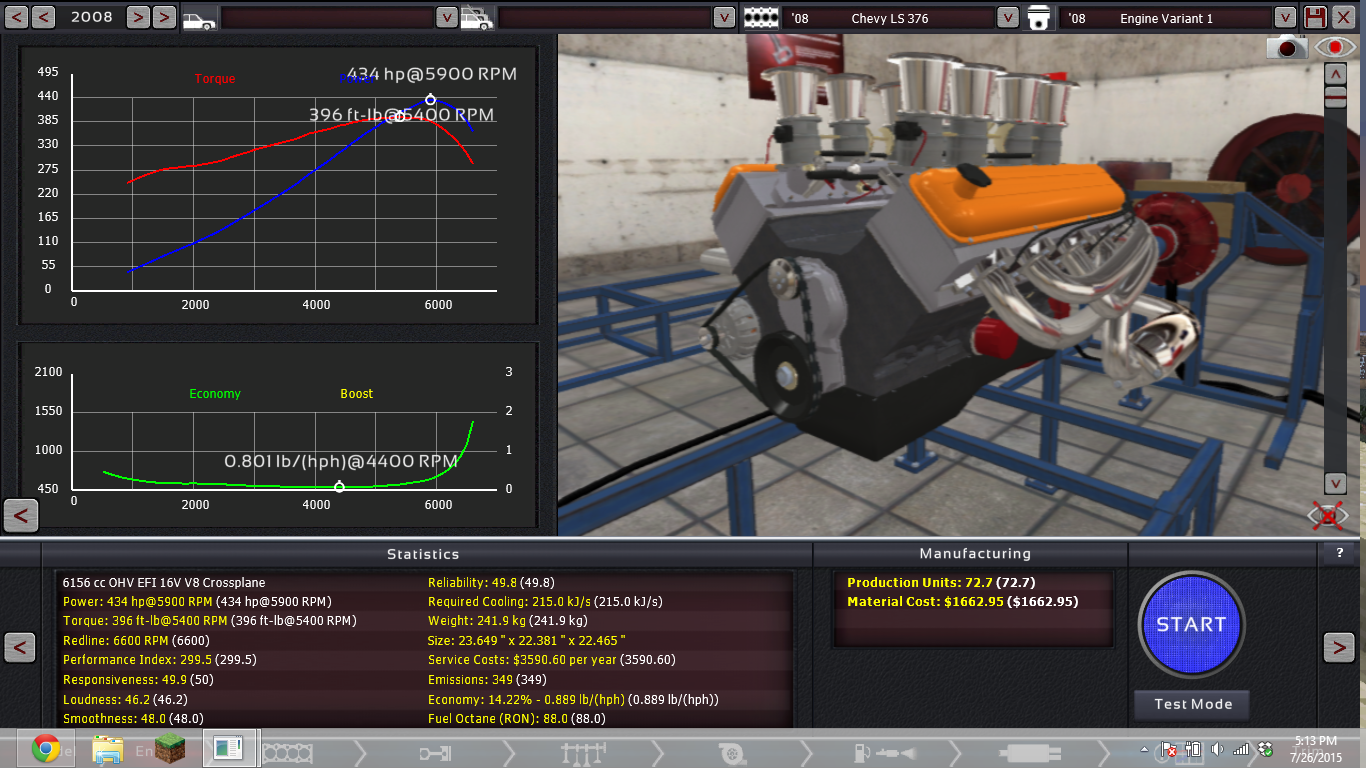Click the blue START button
Viewport: 1366px width, 768px height.
1191,624
